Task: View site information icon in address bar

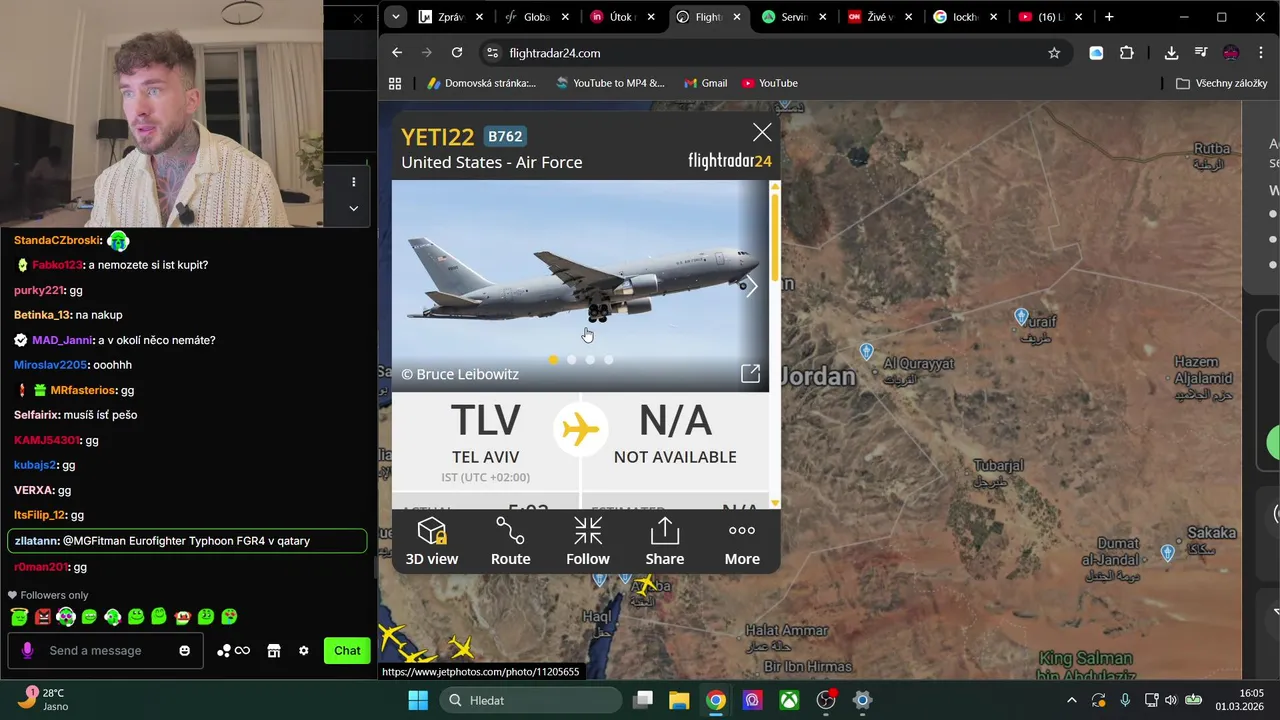Action: (492, 53)
